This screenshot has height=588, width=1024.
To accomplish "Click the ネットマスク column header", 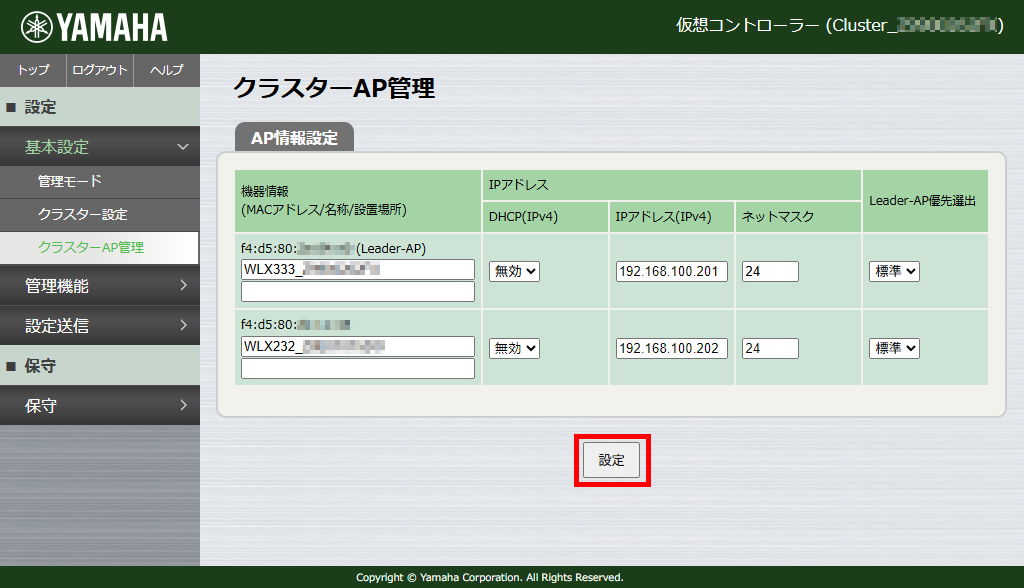I will click(x=798, y=217).
